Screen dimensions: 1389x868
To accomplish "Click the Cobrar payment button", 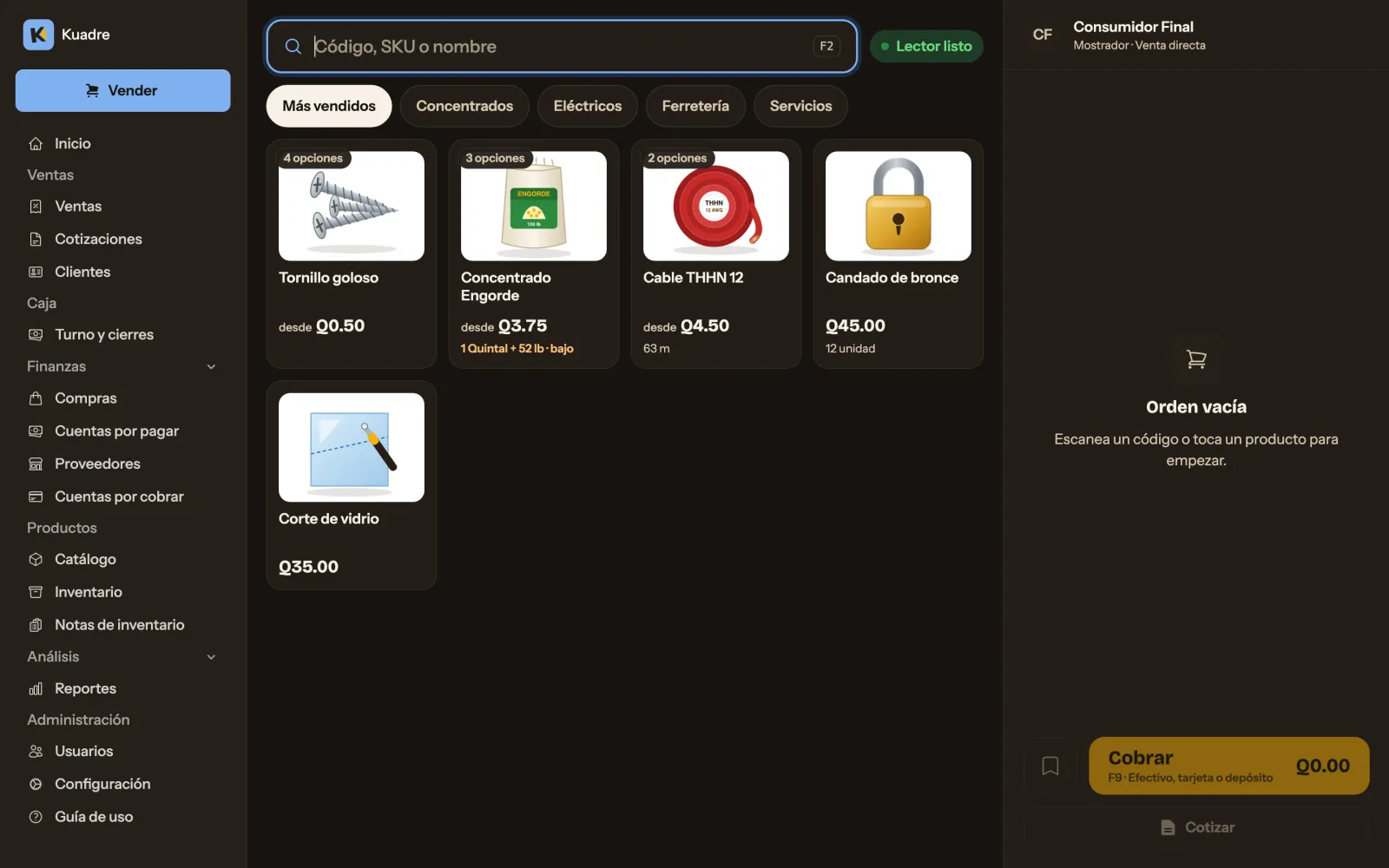I will (x=1228, y=766).
